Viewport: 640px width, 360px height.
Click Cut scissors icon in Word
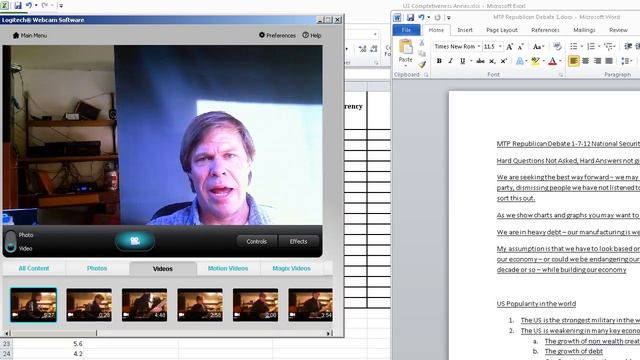coord(422,43)
